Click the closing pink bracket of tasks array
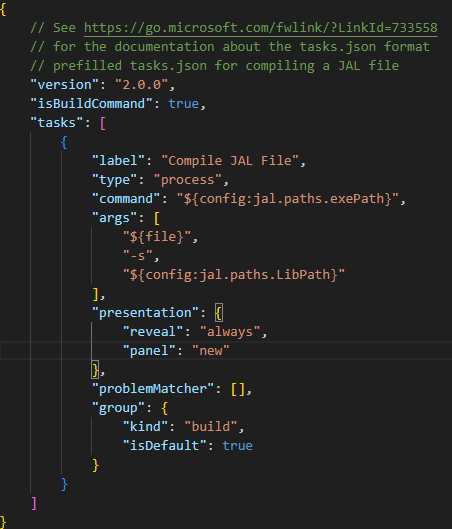Viewport: 452px width, 529px height. pos(34,503)
